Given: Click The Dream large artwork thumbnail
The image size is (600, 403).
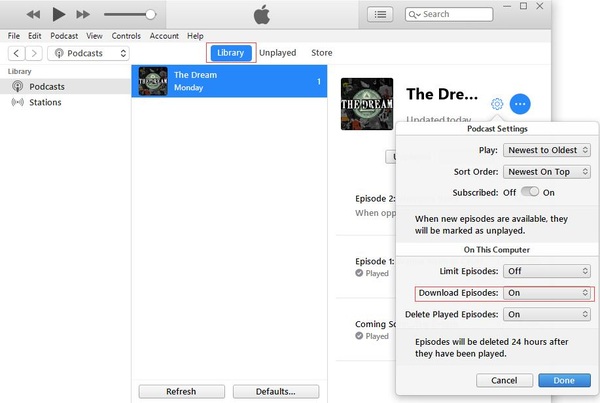Looking at the screenshot, I should pyautogui.click(x=367, y=104).
